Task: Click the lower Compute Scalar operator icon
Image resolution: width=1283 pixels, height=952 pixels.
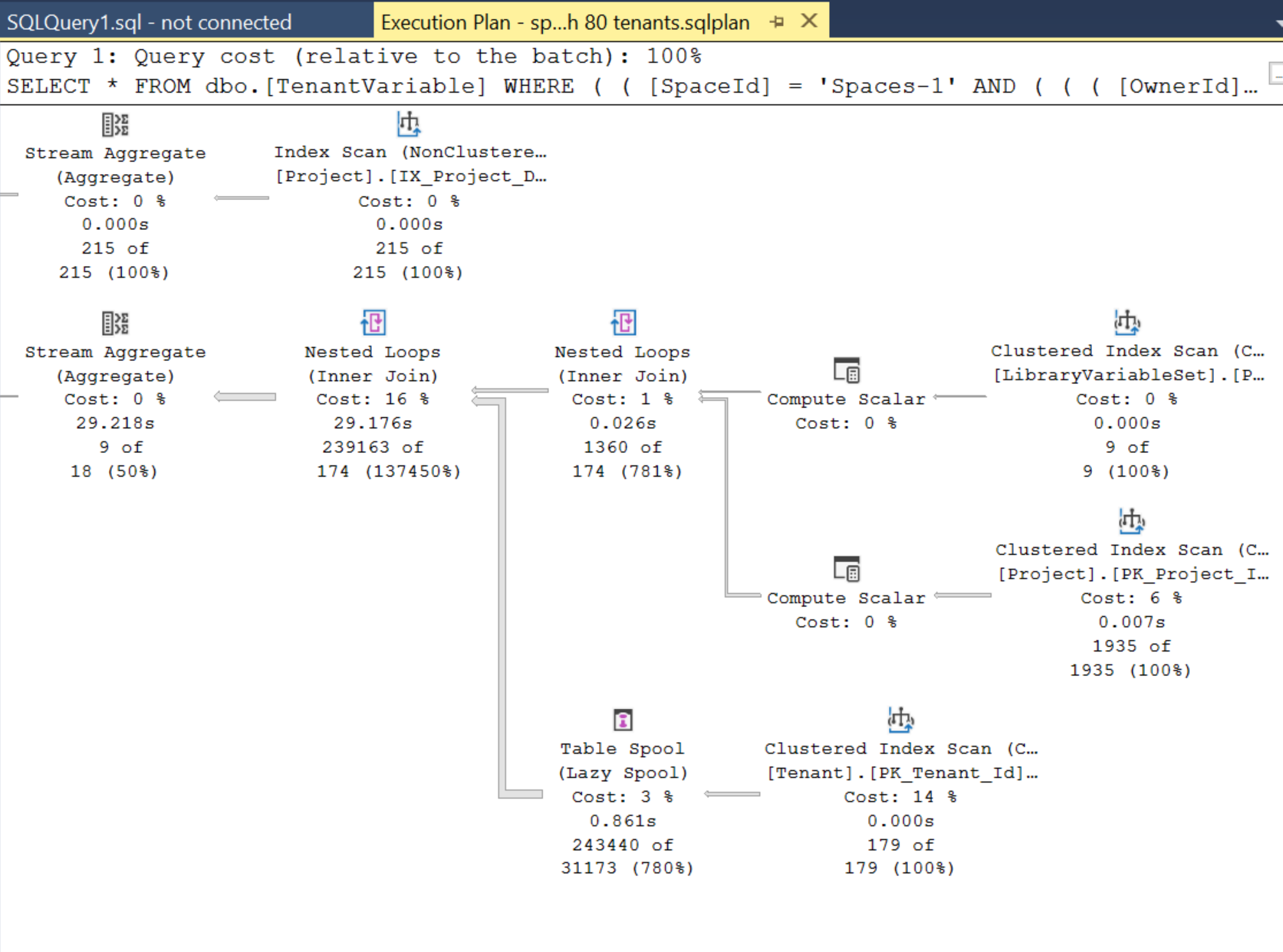Action: (x=847, y=570)
